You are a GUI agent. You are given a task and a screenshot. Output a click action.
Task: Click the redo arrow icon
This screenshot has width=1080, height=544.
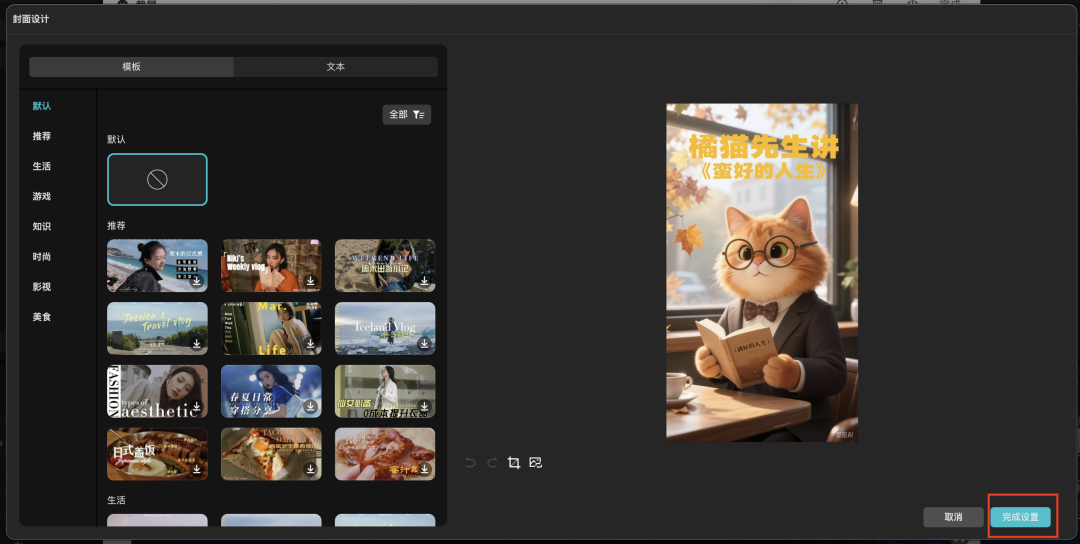point(491,463)
